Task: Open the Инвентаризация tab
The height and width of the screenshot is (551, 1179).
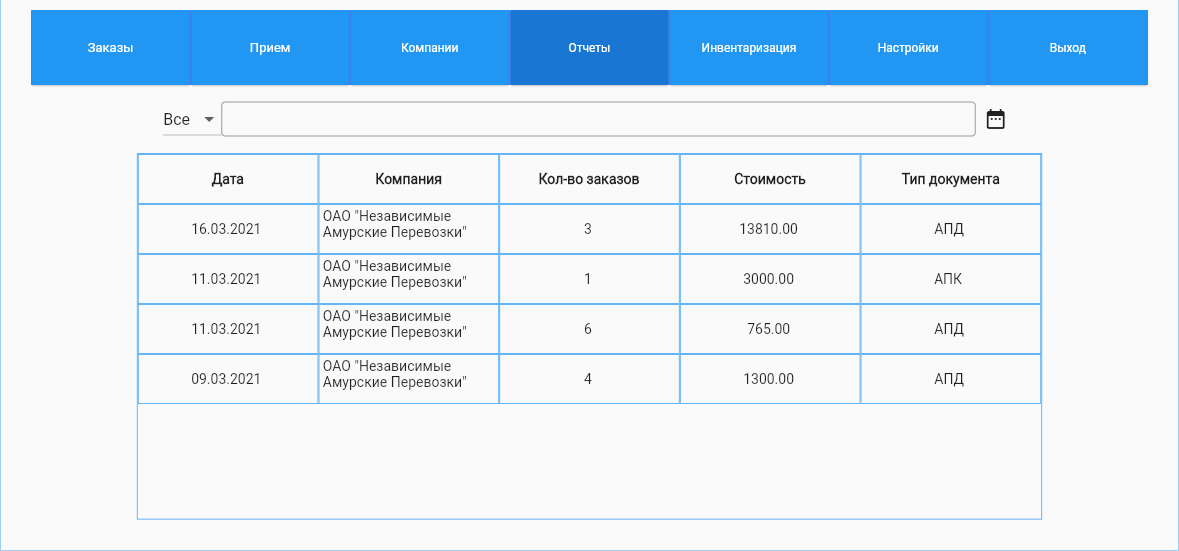Action: click(x=749, y=47)
